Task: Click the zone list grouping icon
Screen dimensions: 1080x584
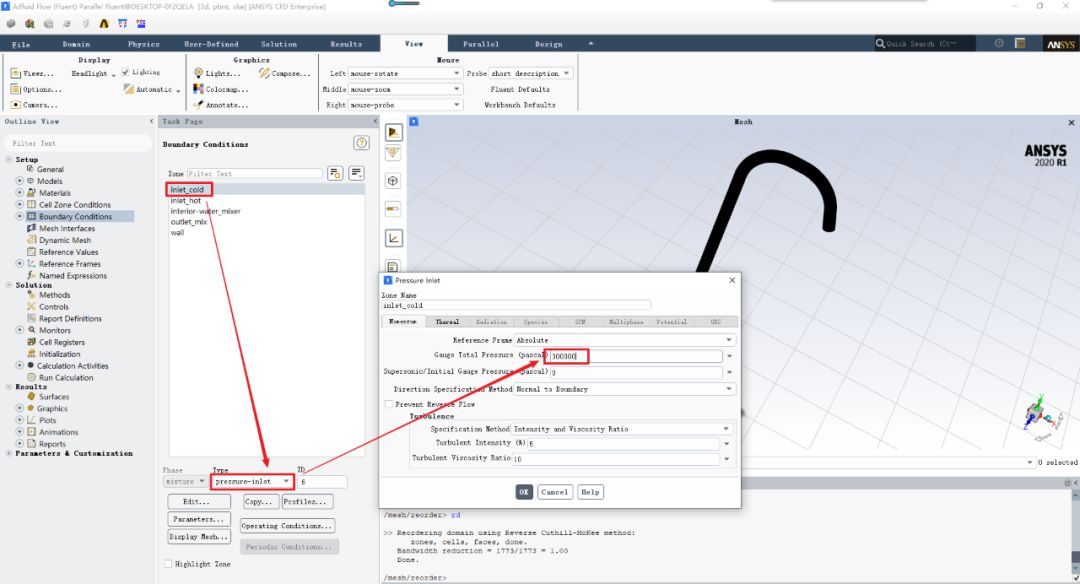Action: 356,173
